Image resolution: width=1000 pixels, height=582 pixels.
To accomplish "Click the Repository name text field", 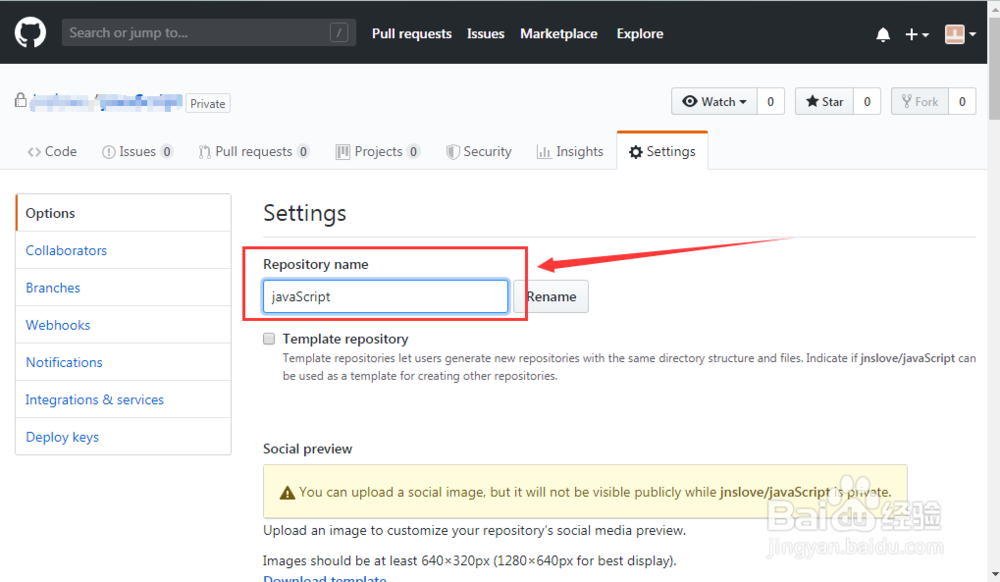I will click(385, 297).
